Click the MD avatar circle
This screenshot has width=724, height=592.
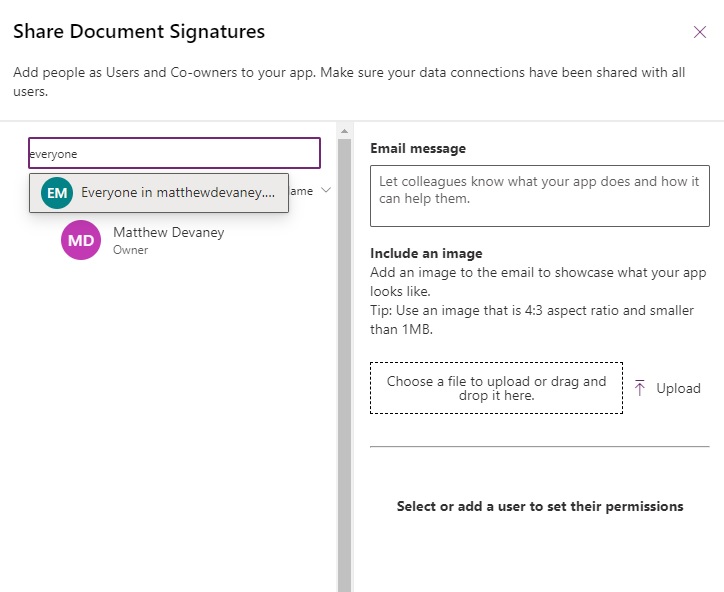(x=81, y=240)
